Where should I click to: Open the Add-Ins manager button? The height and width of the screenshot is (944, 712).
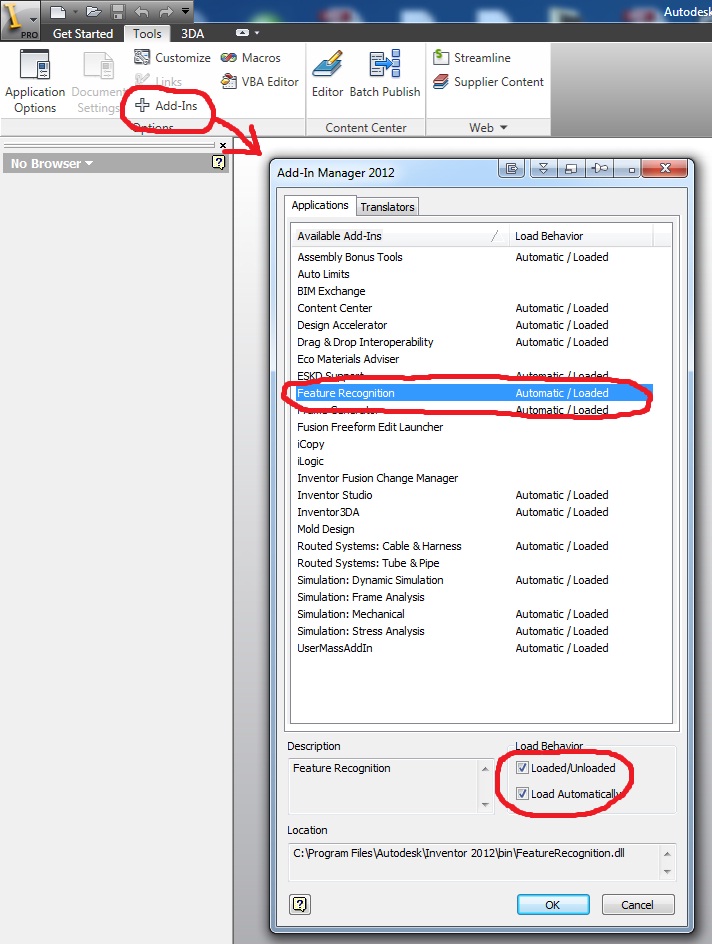point(167,105)
